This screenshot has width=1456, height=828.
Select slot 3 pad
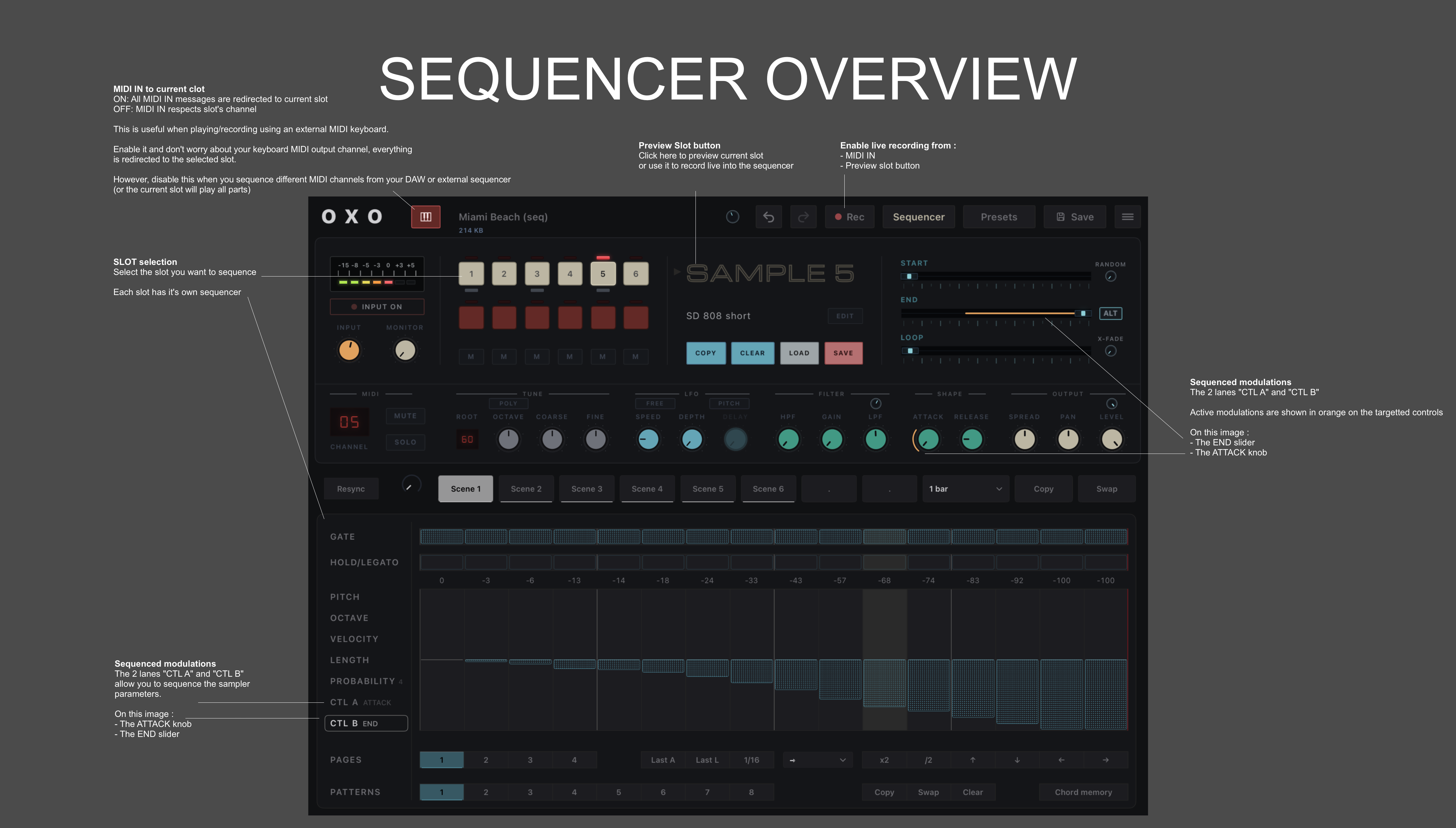tap(537, 273)
